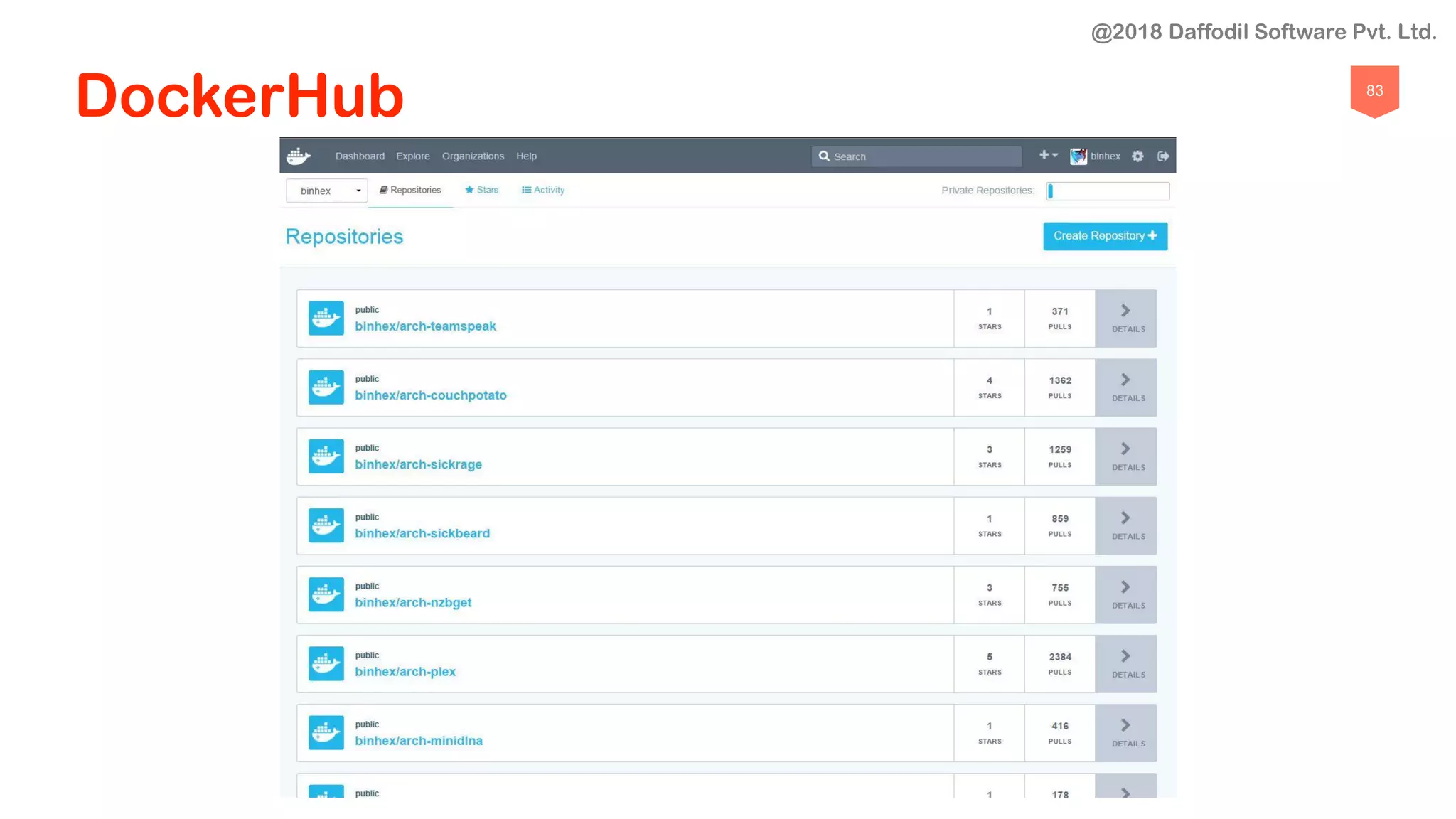Screen dimensions: 1456x819
Task: Click the arch-plex Docker whale icon
Action: (326, 663)
